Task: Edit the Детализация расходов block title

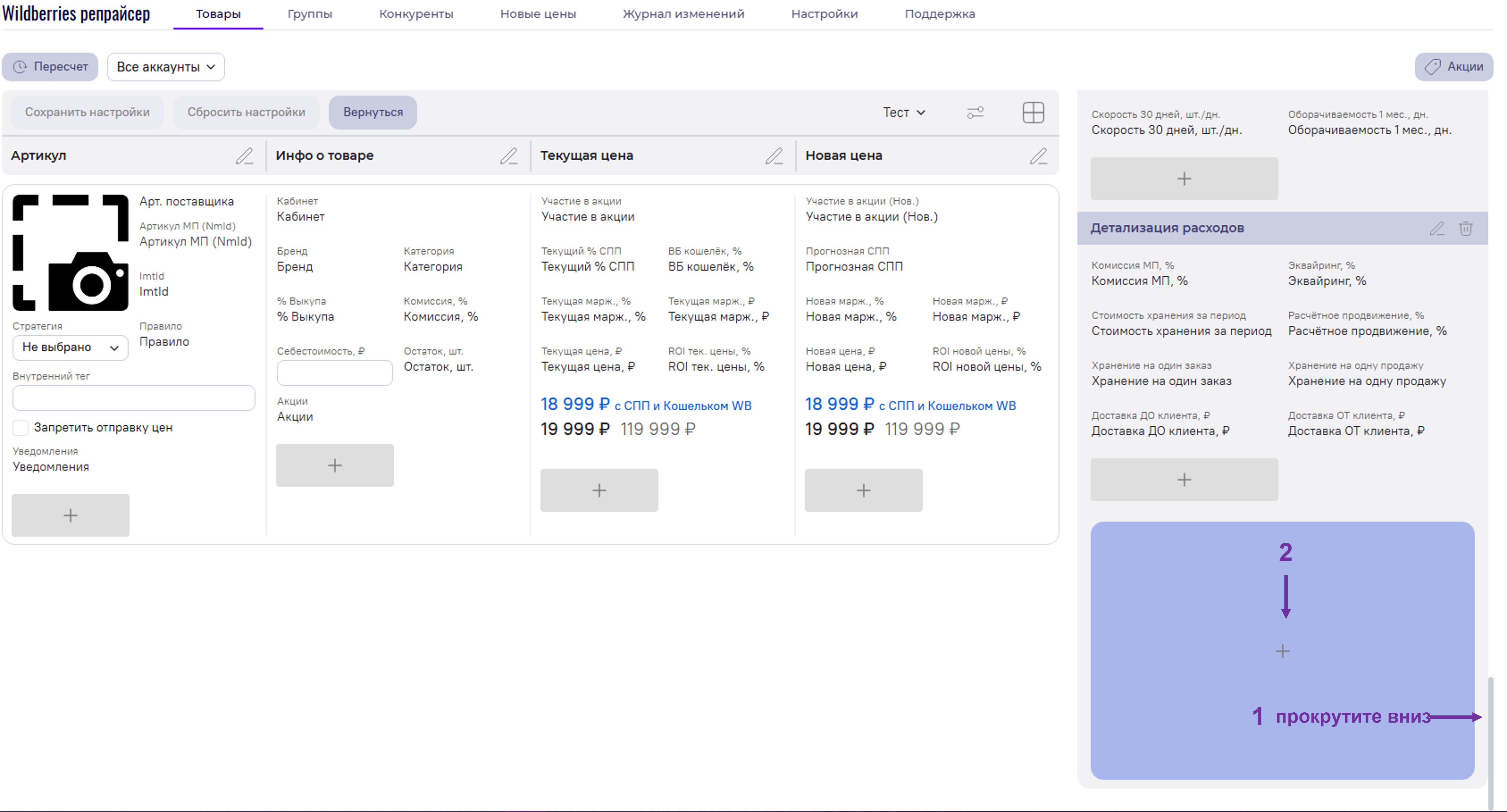Action: tap(1437, 228)
